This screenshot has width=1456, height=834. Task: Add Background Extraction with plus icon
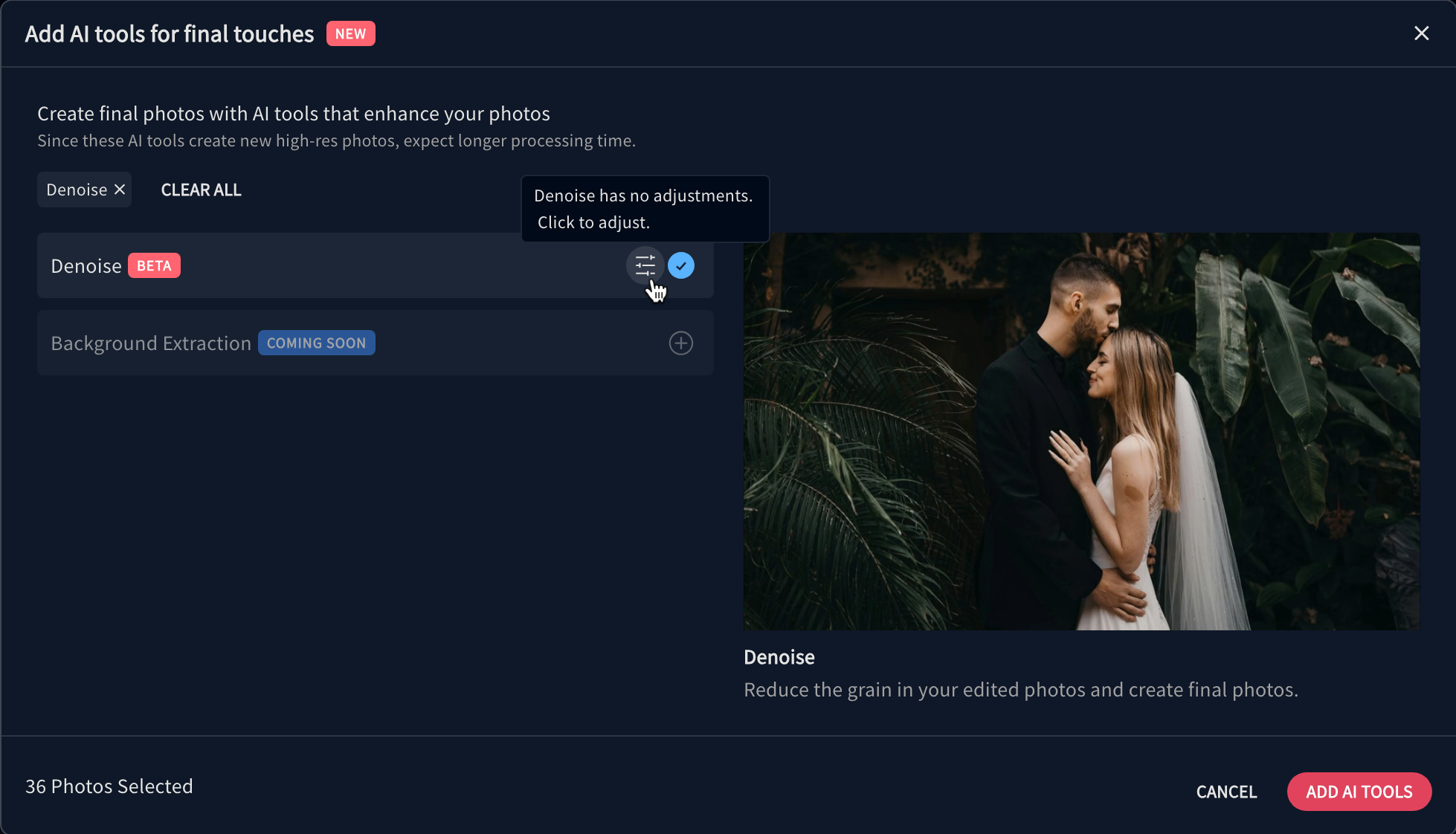[x=681, y=343]
